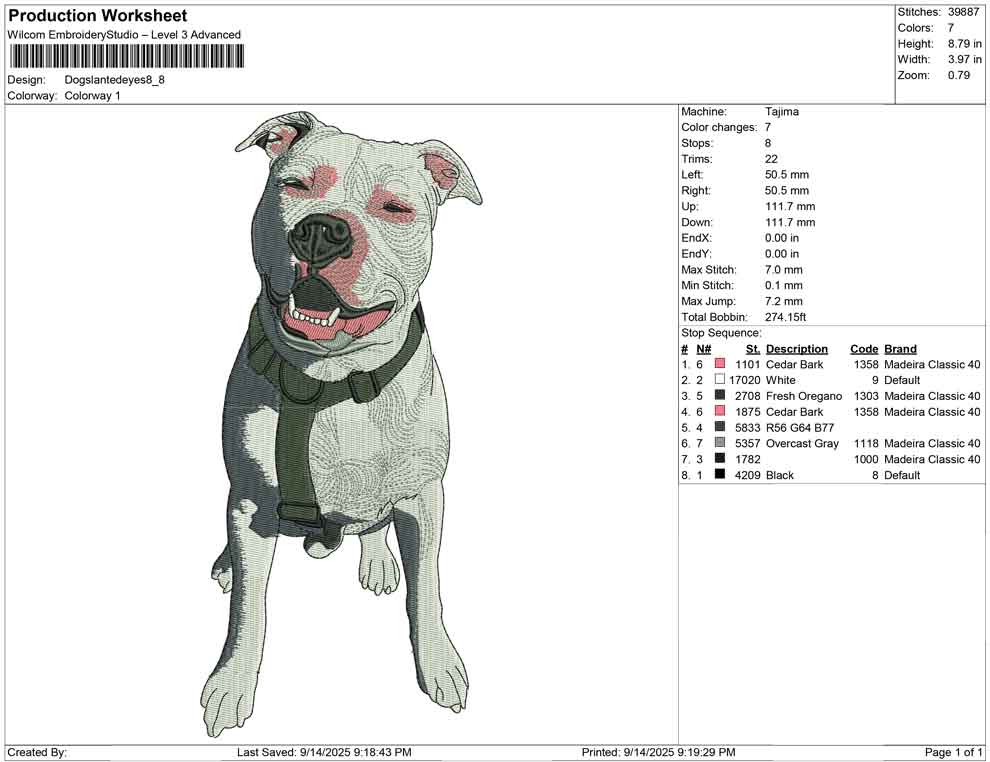Click the Fresh Oregano 2708 color swatch
990x762 pixels.
(720, 396)
